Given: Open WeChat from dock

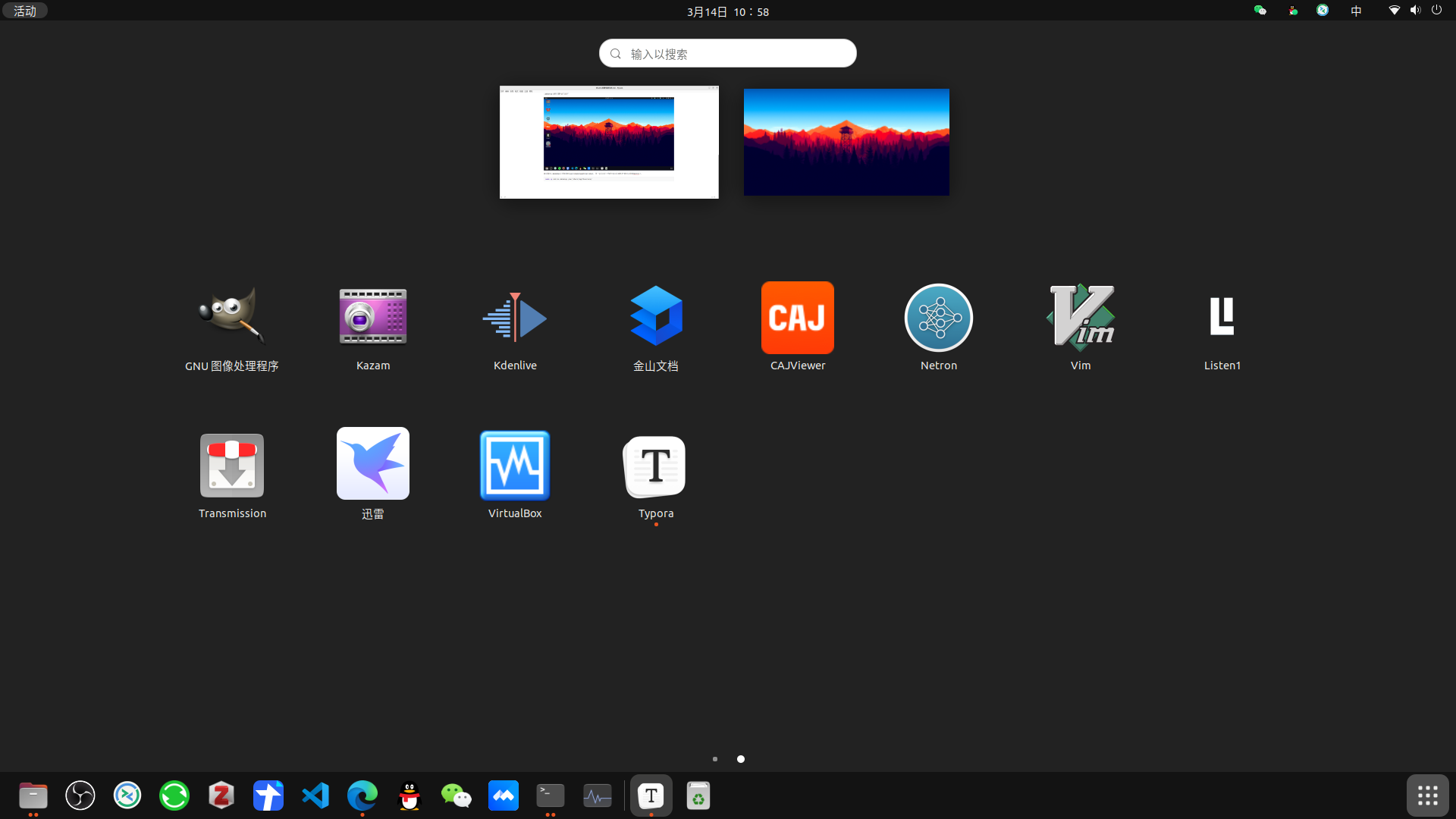Looking at the screenshot, I should 457,795.
